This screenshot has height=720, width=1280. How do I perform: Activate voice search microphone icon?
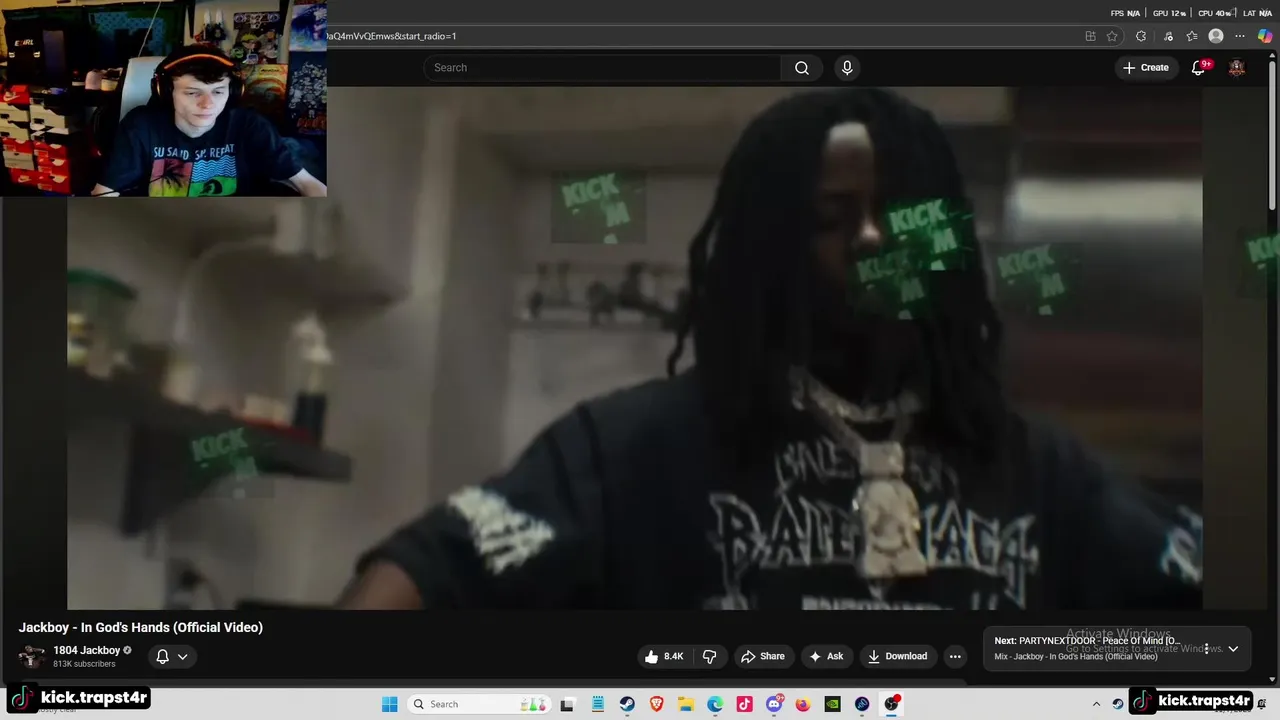click(847, 68)
